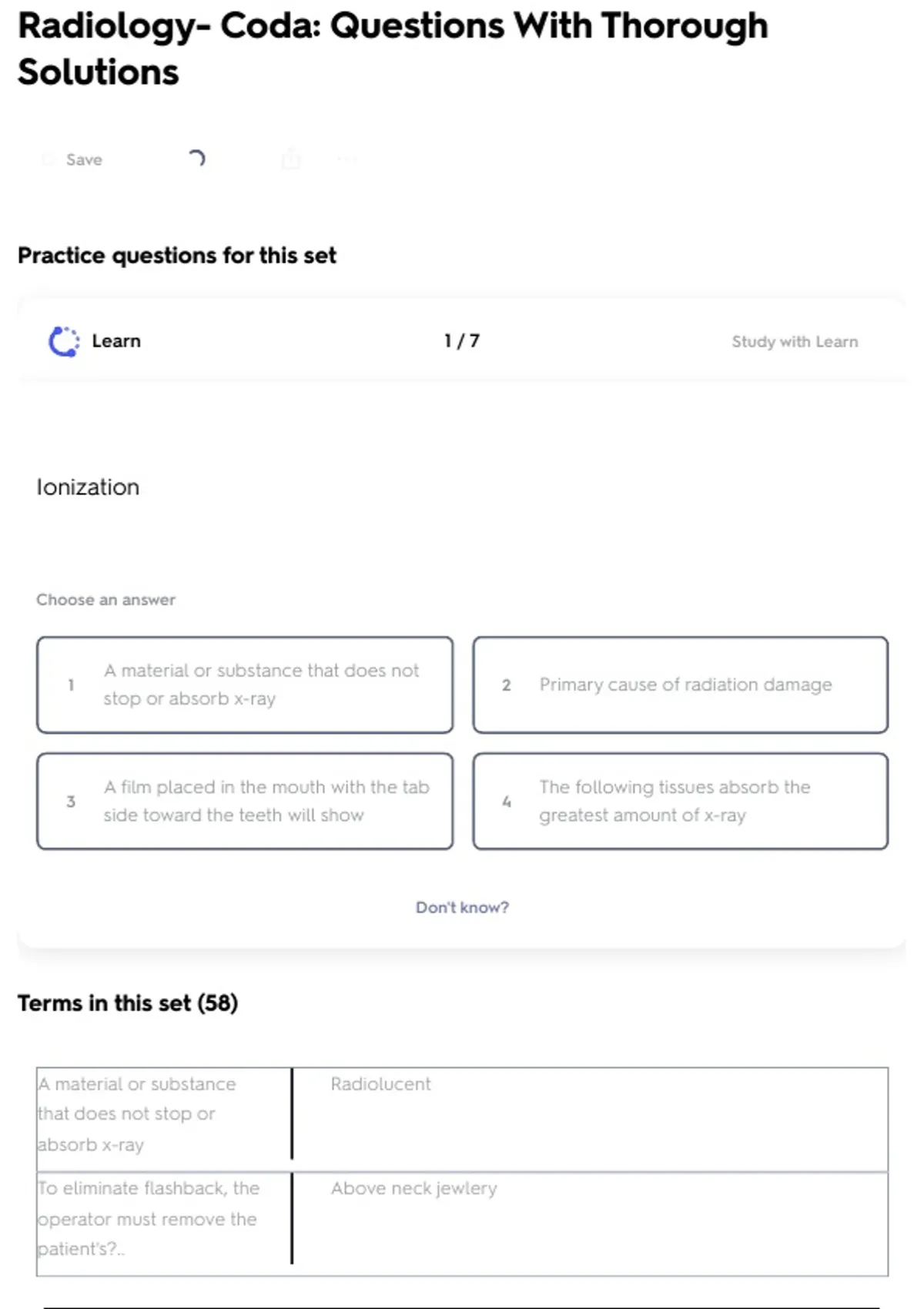
Task: Click the 'Terms in this set (58)' heading
Action: coord(128,1003)
